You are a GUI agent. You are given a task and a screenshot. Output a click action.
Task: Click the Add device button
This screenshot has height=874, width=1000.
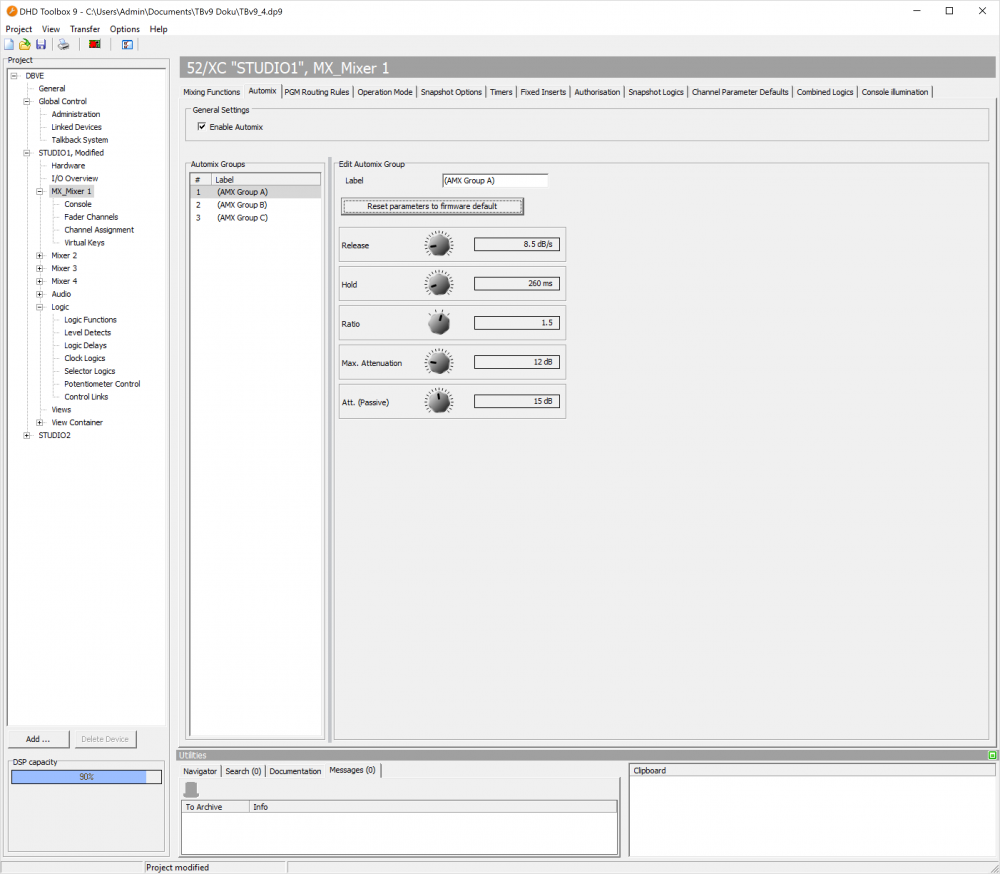coord(38,738)
